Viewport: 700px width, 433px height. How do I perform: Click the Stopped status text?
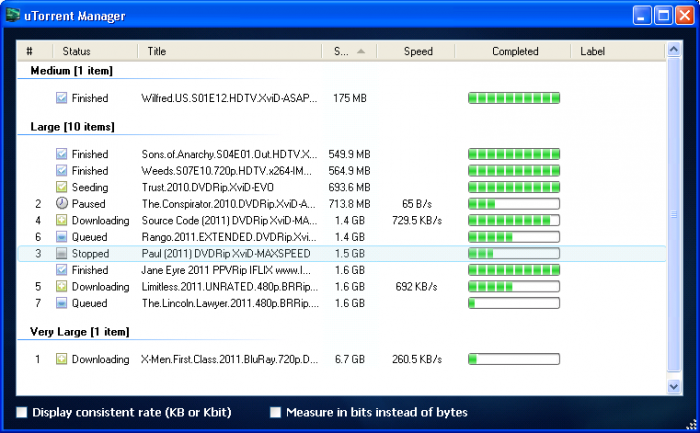(90, 253)
